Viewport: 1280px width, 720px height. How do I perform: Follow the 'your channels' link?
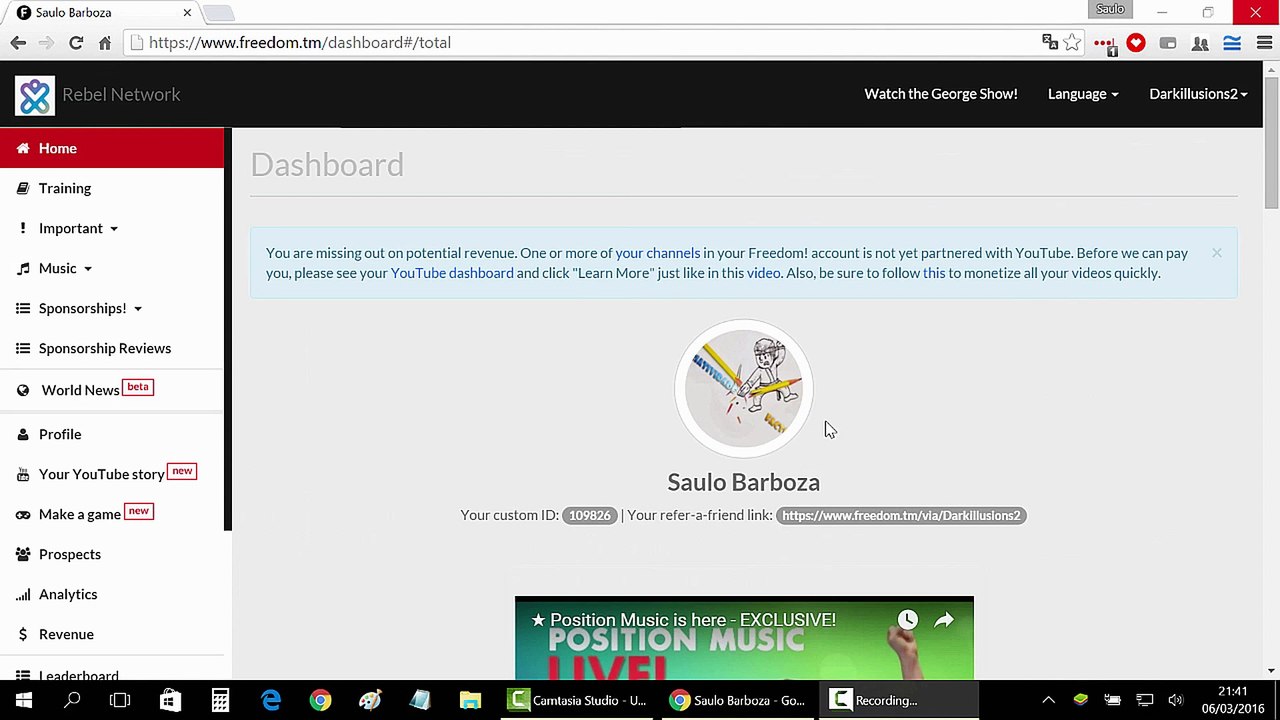pos(658,253)
